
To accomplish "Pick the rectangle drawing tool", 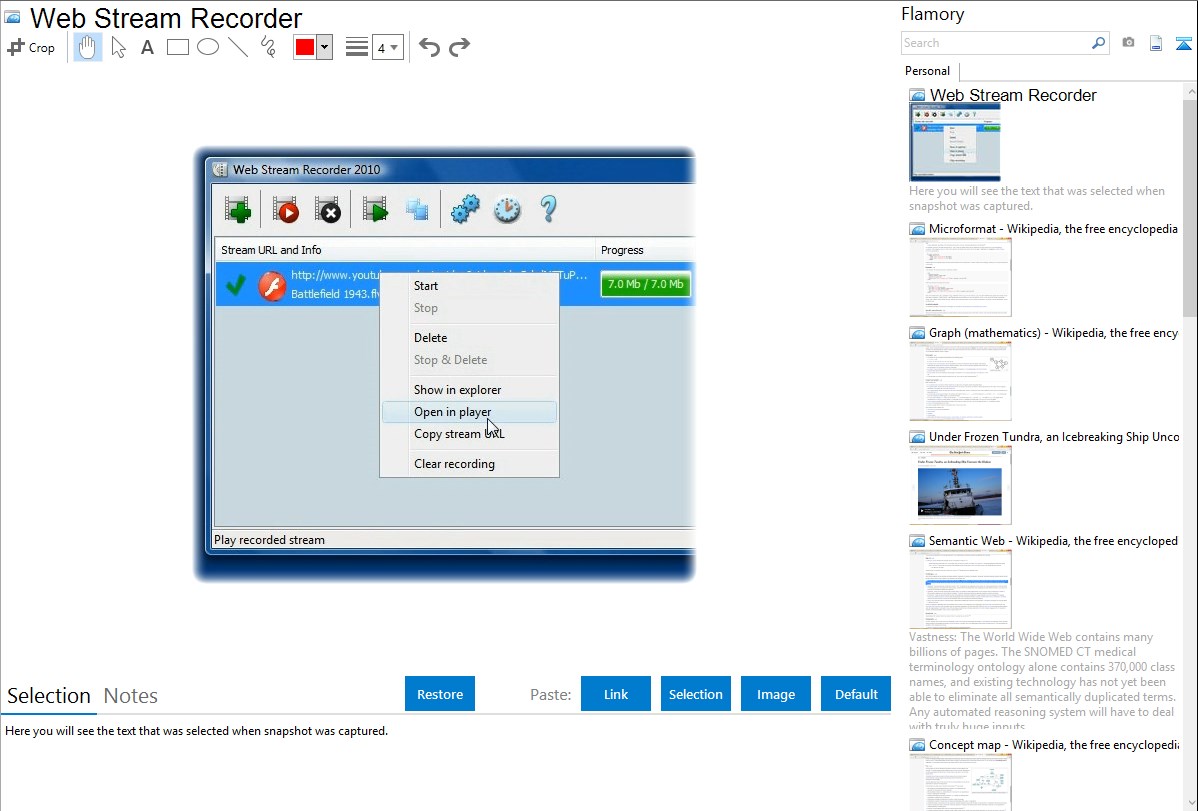I will point(177,47).
